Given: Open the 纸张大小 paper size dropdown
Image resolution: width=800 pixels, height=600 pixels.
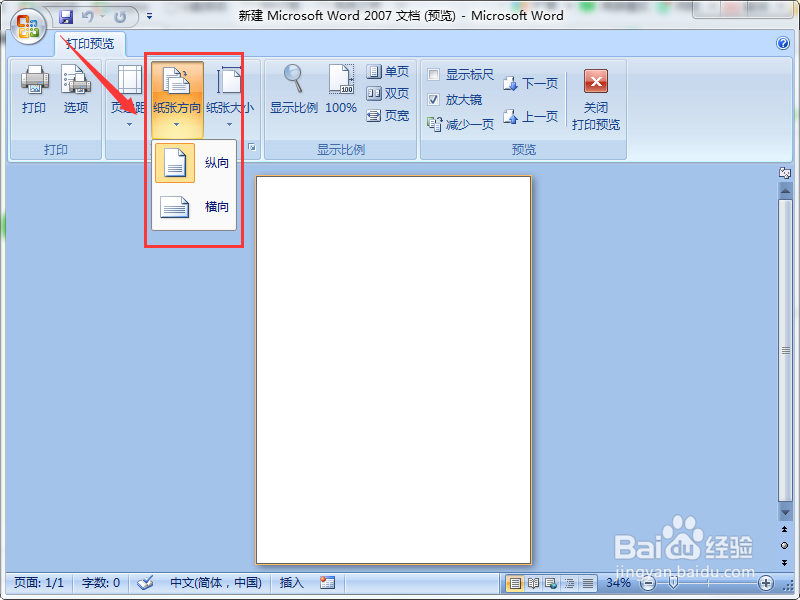Looking at the screenshot, I should coord(230,96).
